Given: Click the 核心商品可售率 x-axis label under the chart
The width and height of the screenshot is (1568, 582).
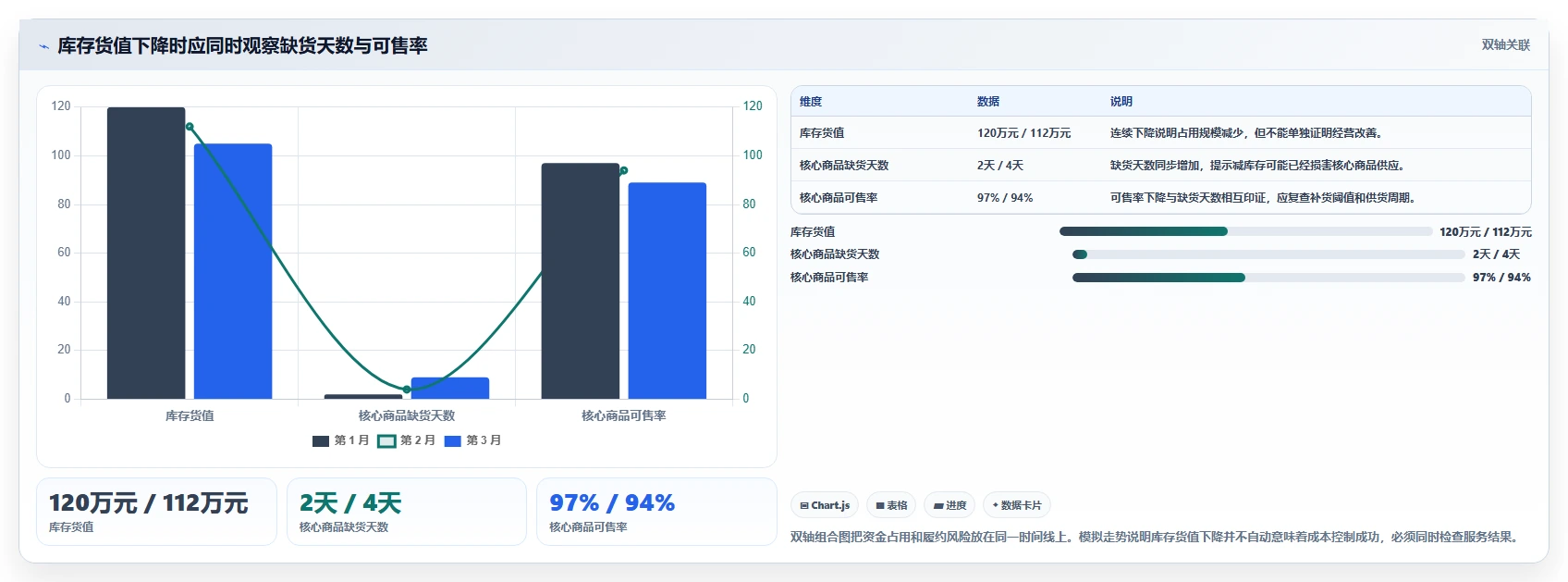Looking at the screenshot, I should 624,416.
